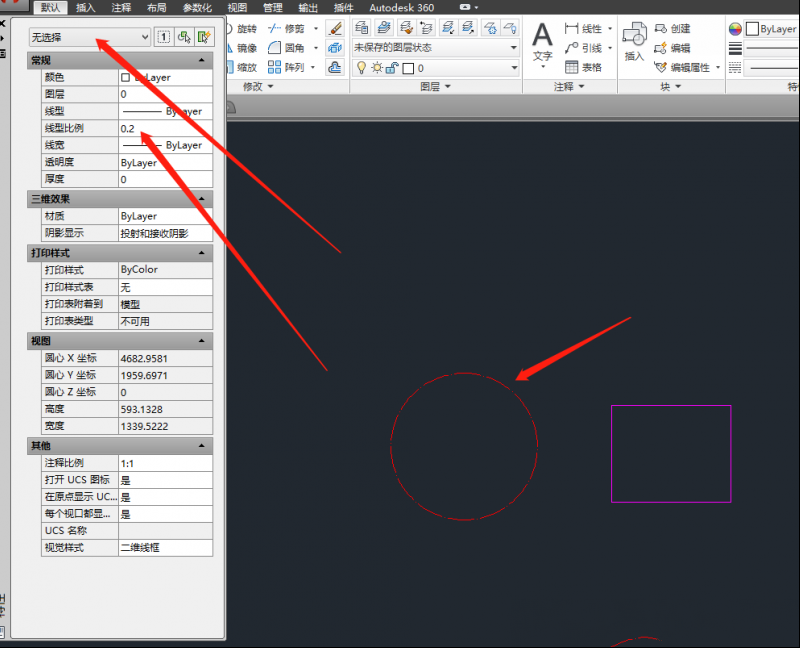Screen dimensions: 800x648
Task: Open the Layer Properties manager icon
Action: [362, 27]
